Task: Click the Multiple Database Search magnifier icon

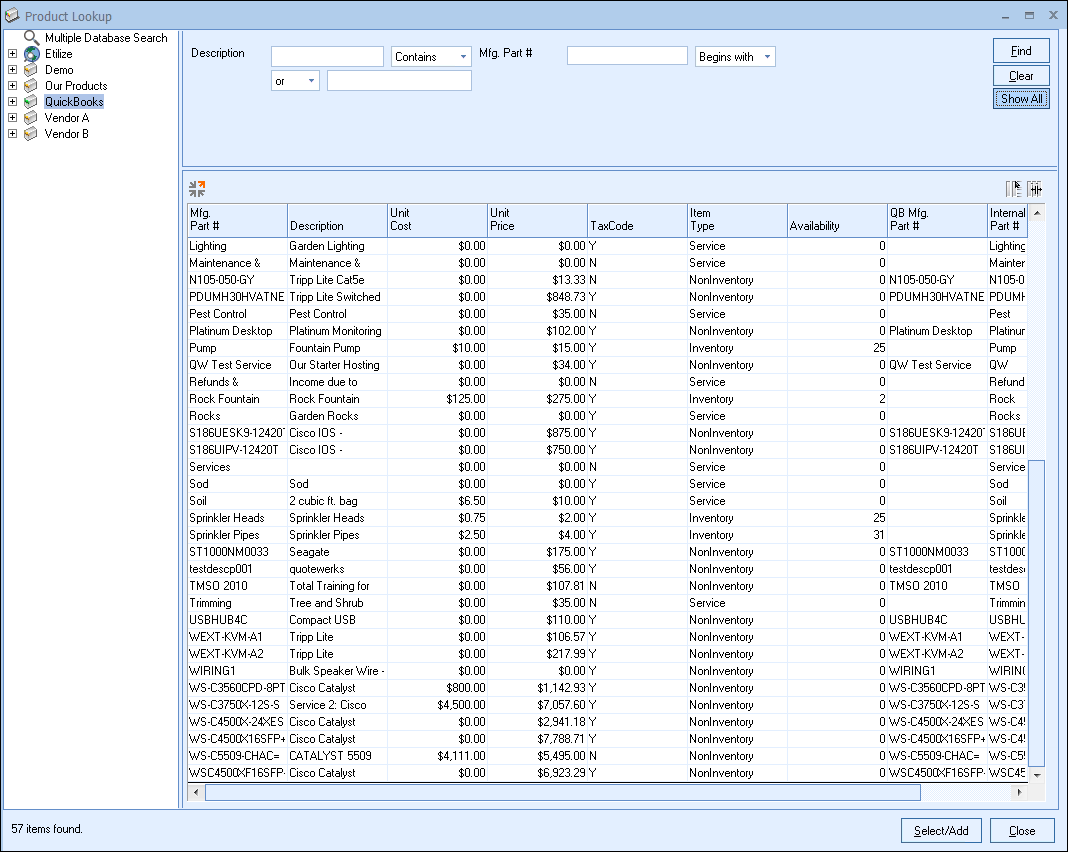Action: [32, 37]
